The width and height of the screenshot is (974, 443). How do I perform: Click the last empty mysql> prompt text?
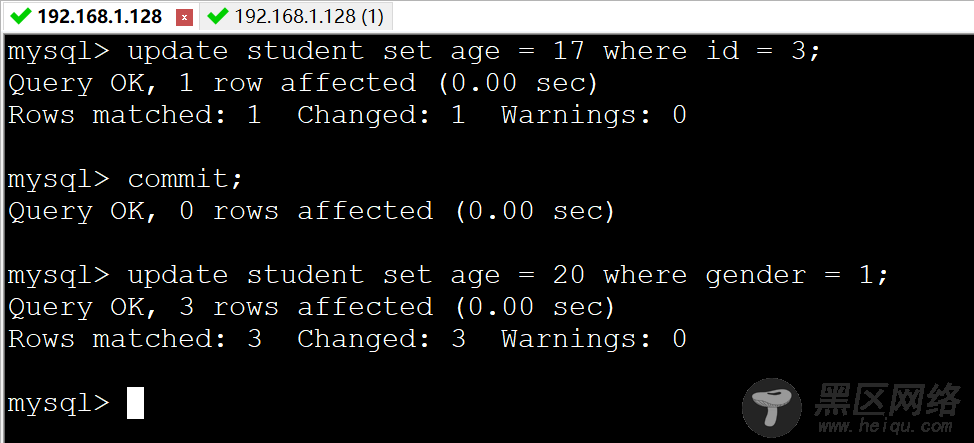coord(58,404)
